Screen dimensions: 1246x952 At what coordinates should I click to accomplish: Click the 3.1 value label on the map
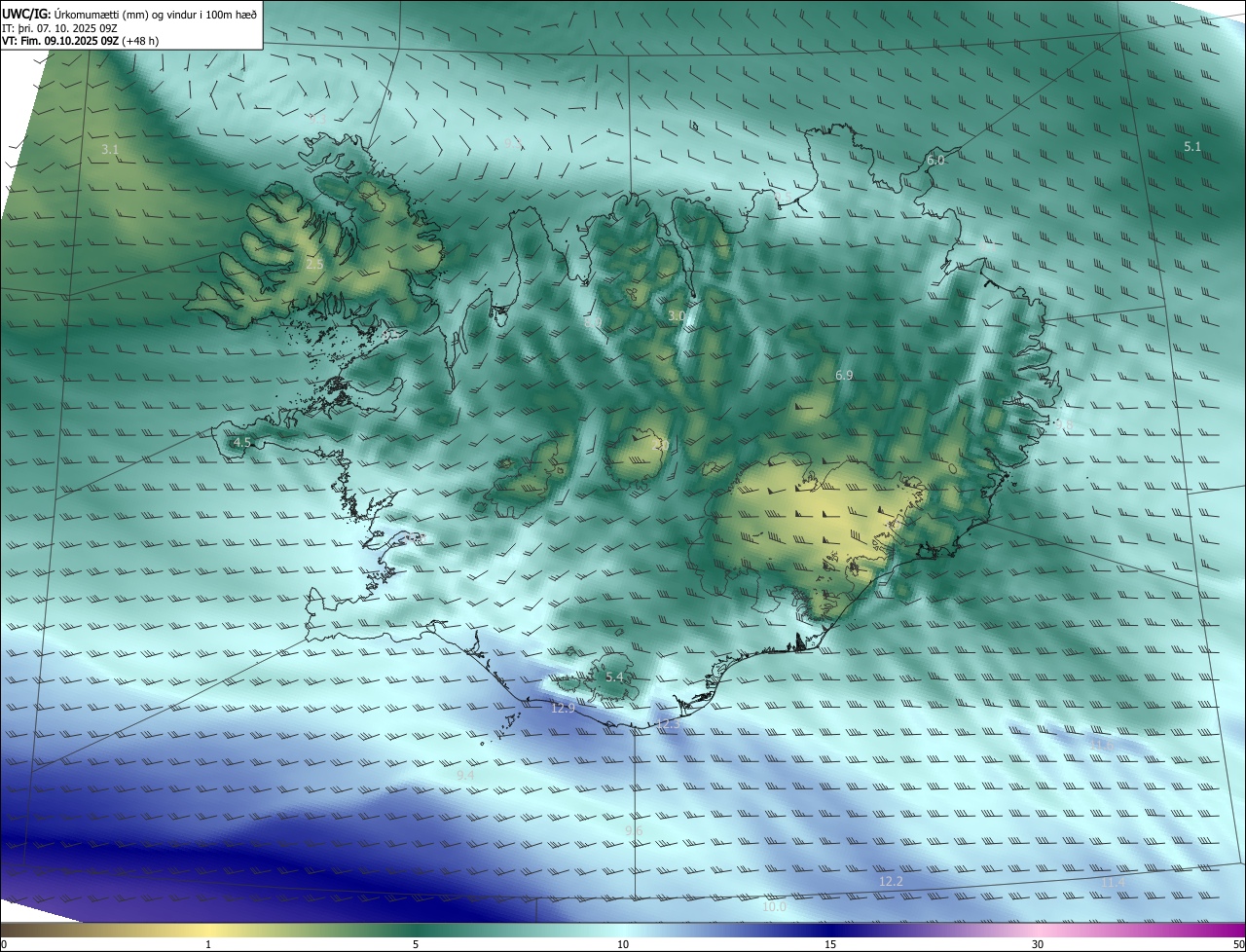click(x=110, y=150)
